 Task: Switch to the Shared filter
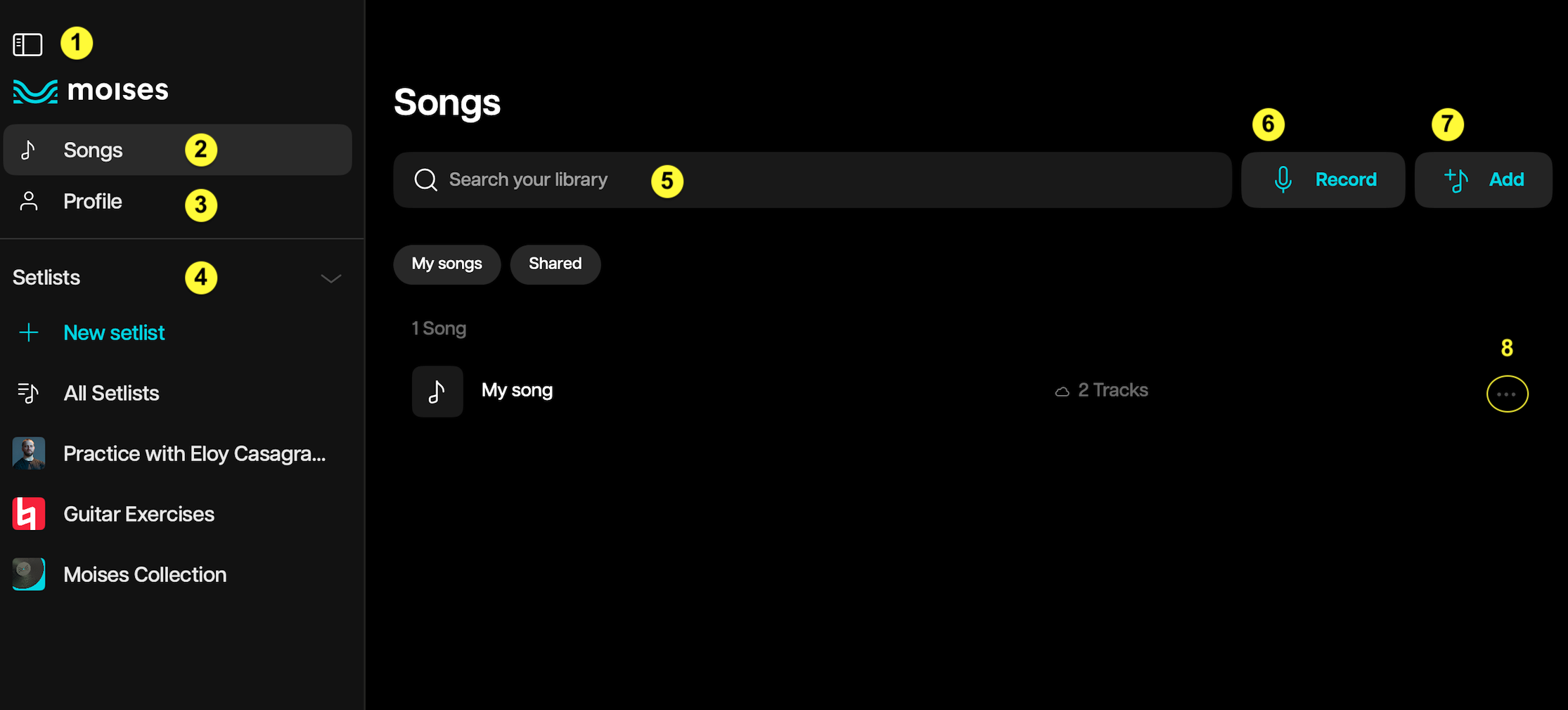(555, 264)
